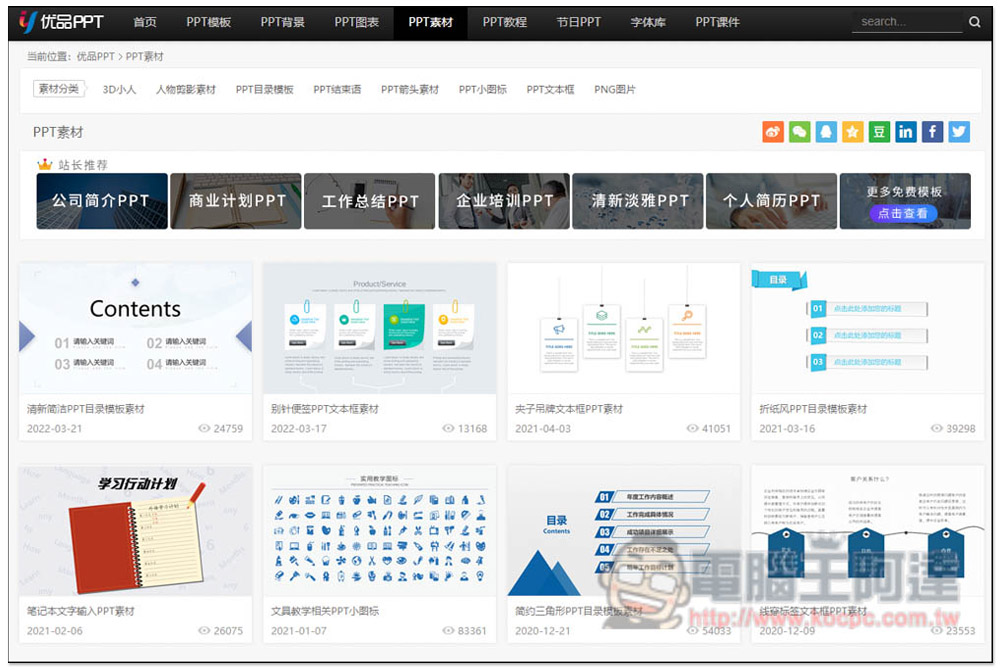The image size is (1000, 670).
Task: Click the QQ penguin share icon
Action: pyautogui.click(x=826, y=132)
